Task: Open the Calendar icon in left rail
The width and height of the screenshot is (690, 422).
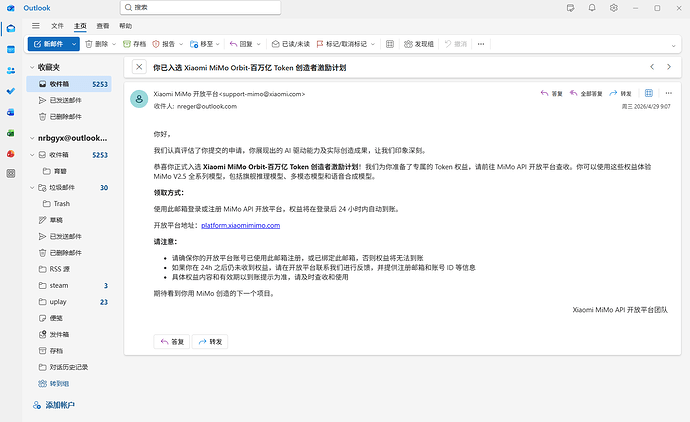Action: (x=11, y=49)
